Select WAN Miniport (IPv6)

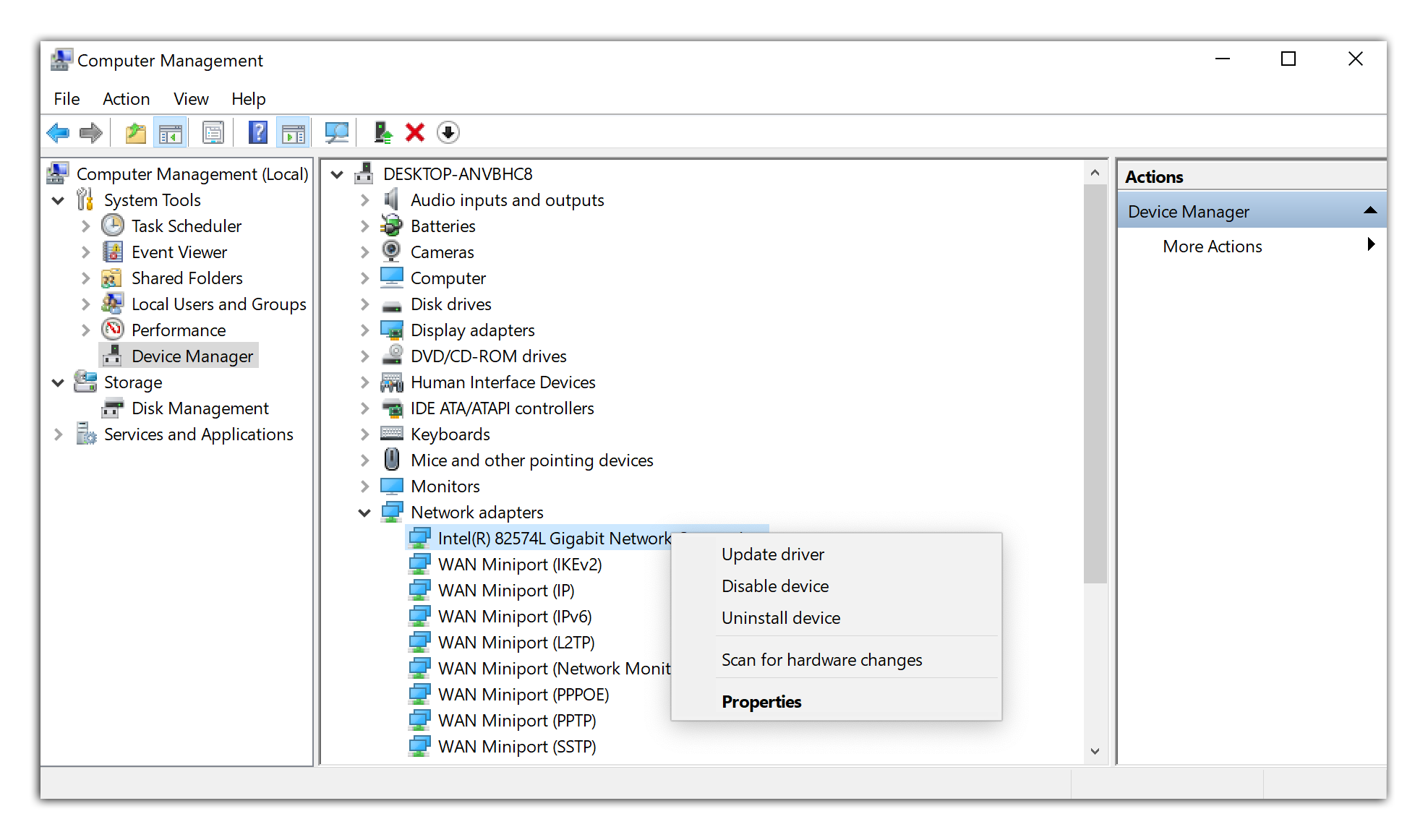(515, 617)
